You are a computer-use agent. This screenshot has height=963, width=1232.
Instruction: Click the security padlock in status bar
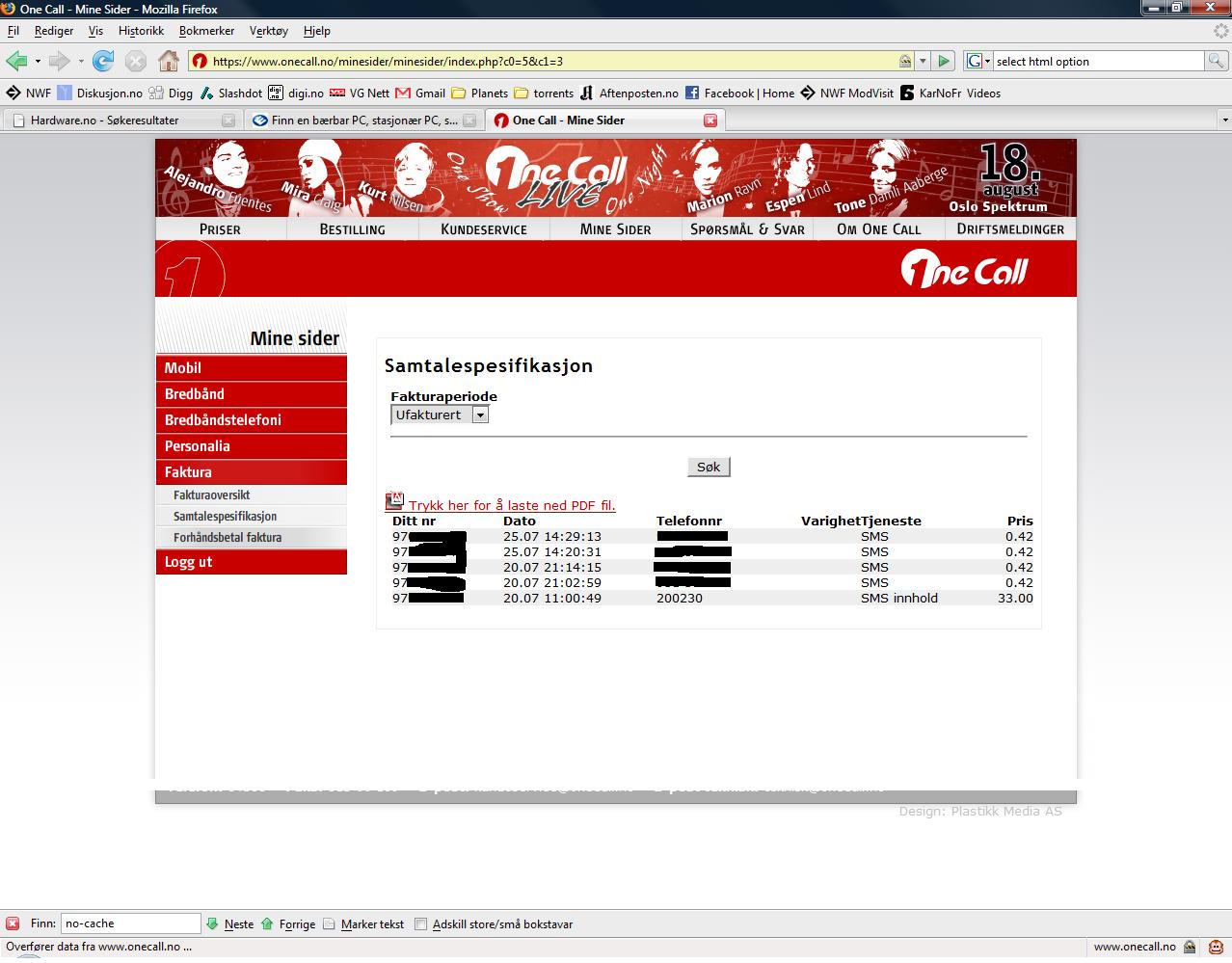(x=1190, y=947)
